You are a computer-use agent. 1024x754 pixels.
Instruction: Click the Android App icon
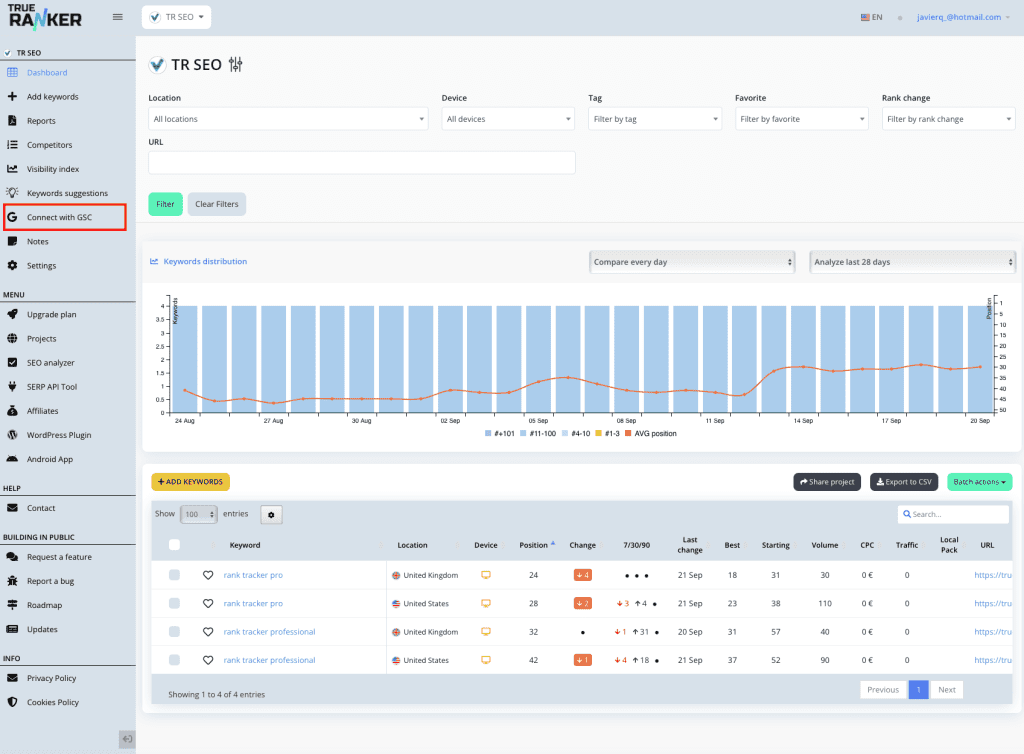tap(12, 459)
